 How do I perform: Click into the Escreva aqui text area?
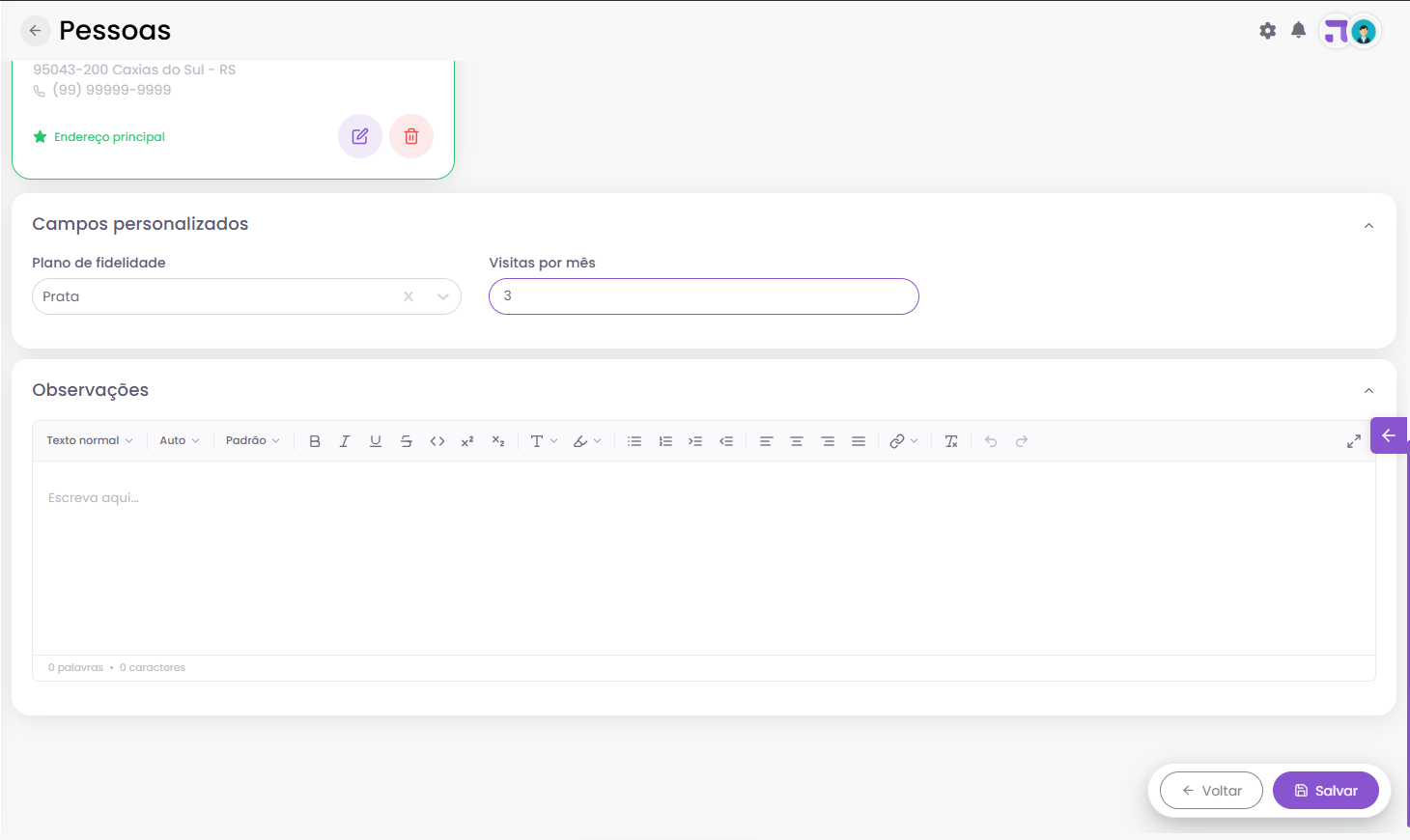(x=704, y=558)
